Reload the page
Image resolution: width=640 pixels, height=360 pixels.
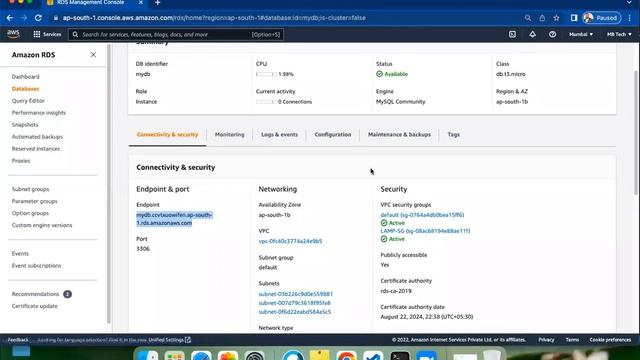click(38, 18)
